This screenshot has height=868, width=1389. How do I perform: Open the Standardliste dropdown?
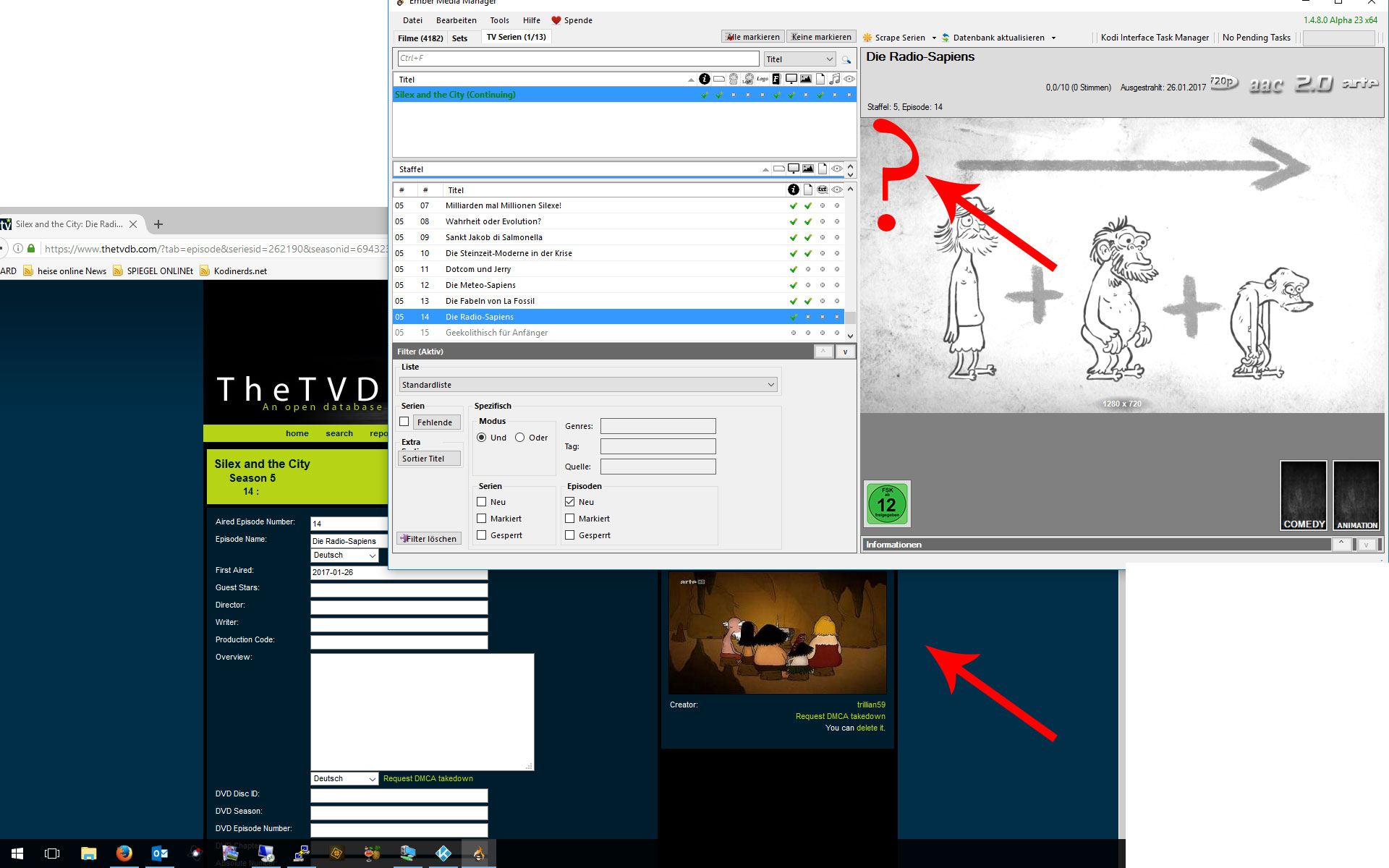click(588, 385)
